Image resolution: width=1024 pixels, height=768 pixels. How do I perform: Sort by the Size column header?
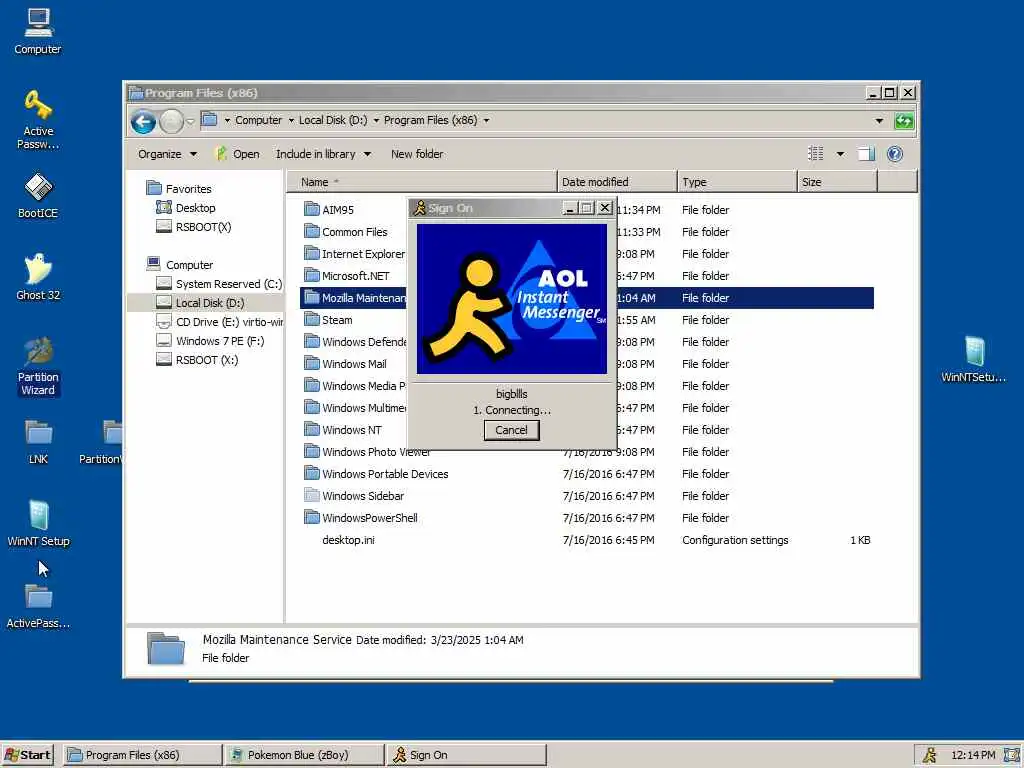(x=838, y=182)
